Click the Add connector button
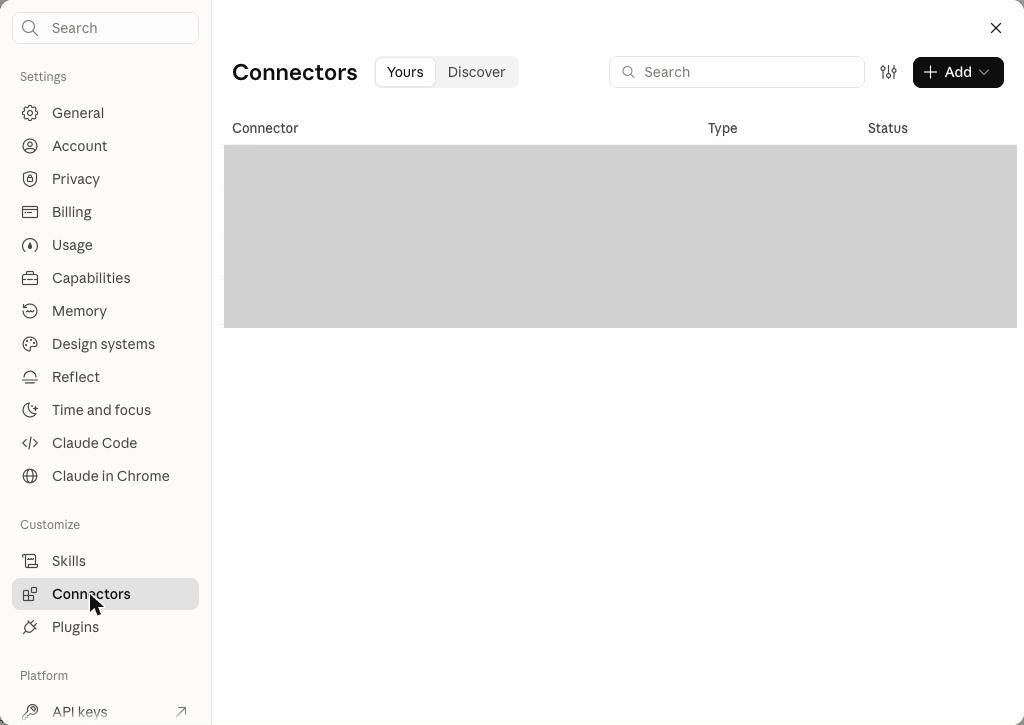This screenshot has height=725, width=1024. tap(958, 72)
